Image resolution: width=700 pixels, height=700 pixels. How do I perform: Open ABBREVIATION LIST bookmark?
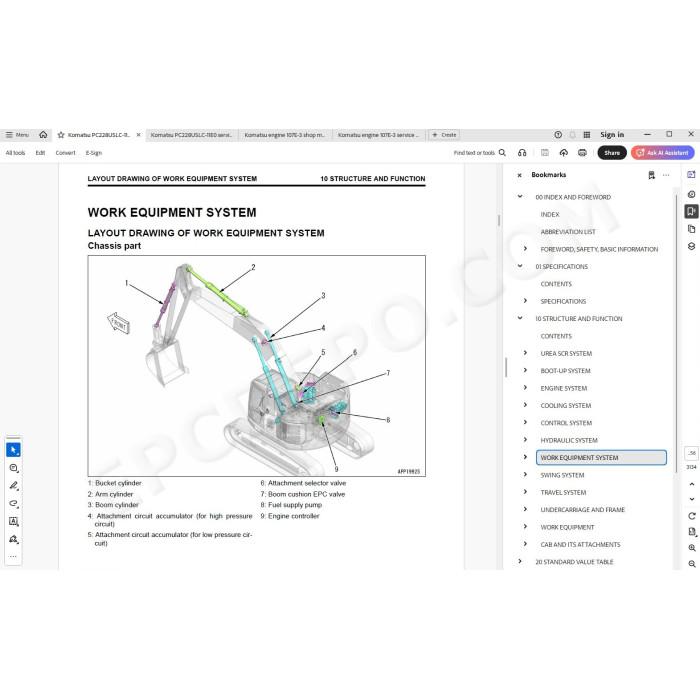(x=568, y=232)
